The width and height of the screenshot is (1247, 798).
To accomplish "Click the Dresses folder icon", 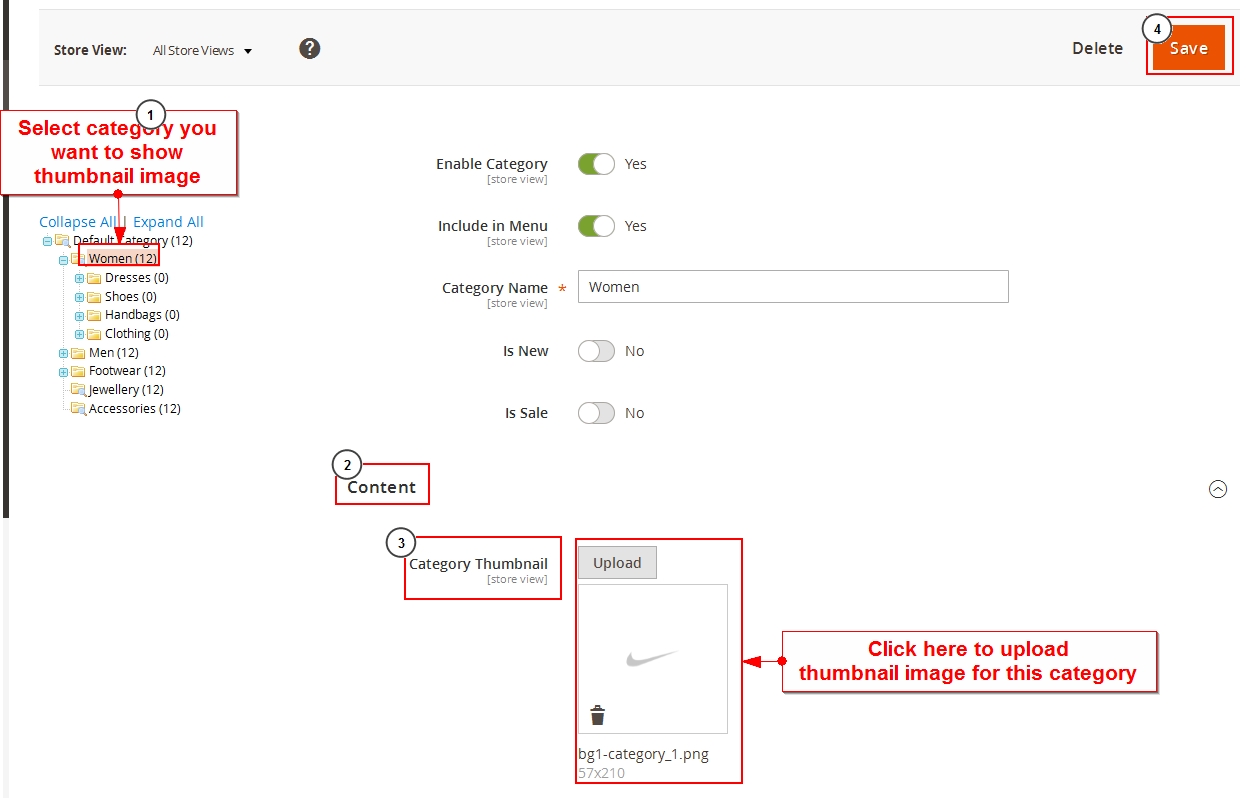I will (x=94, y=278).
